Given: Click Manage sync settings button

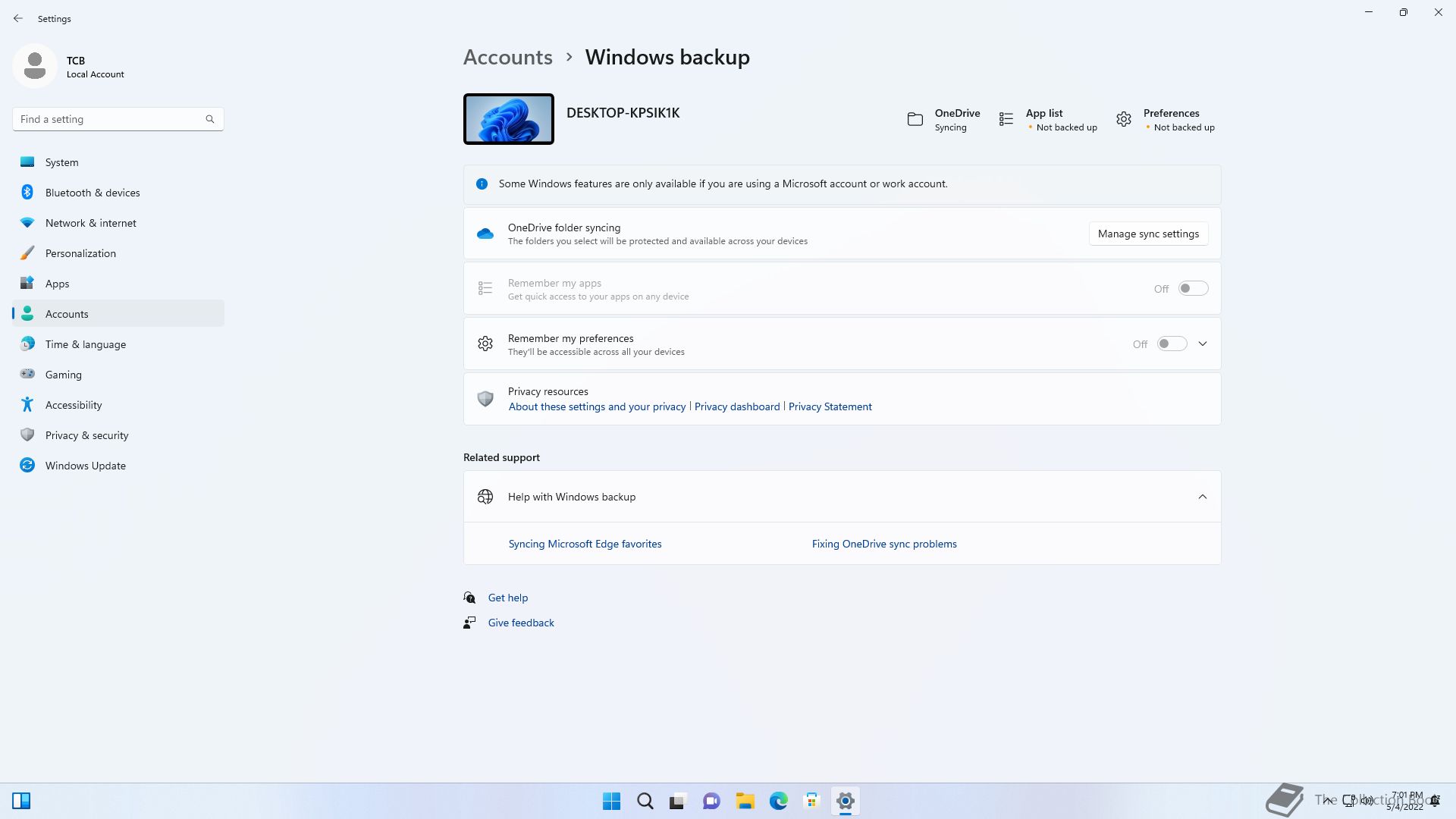Looking at the screenshot, I should click(1148, 234).
